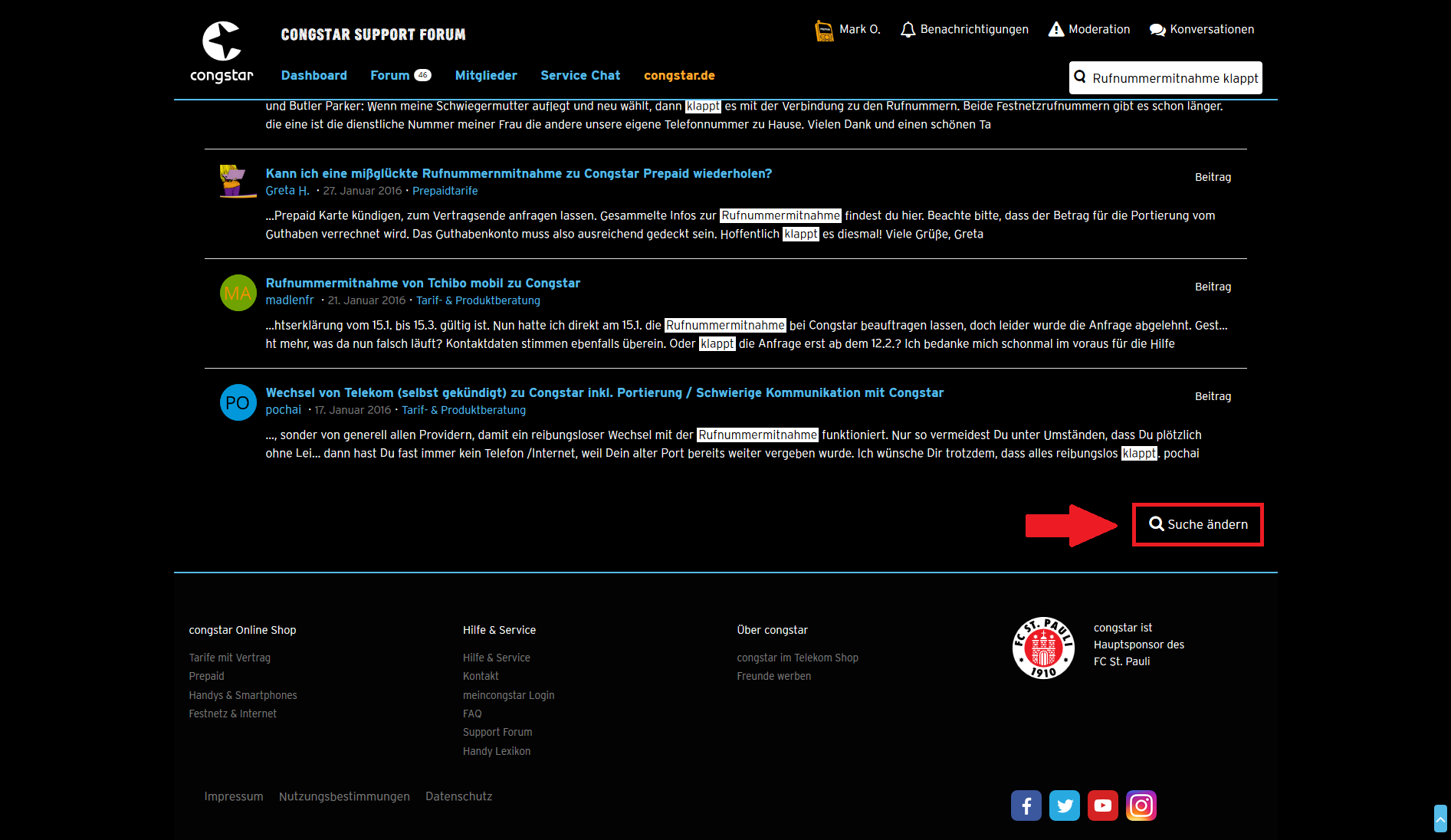Click date 21. Januar 2016
This screenshot has width=1451, height=840.
367,300
